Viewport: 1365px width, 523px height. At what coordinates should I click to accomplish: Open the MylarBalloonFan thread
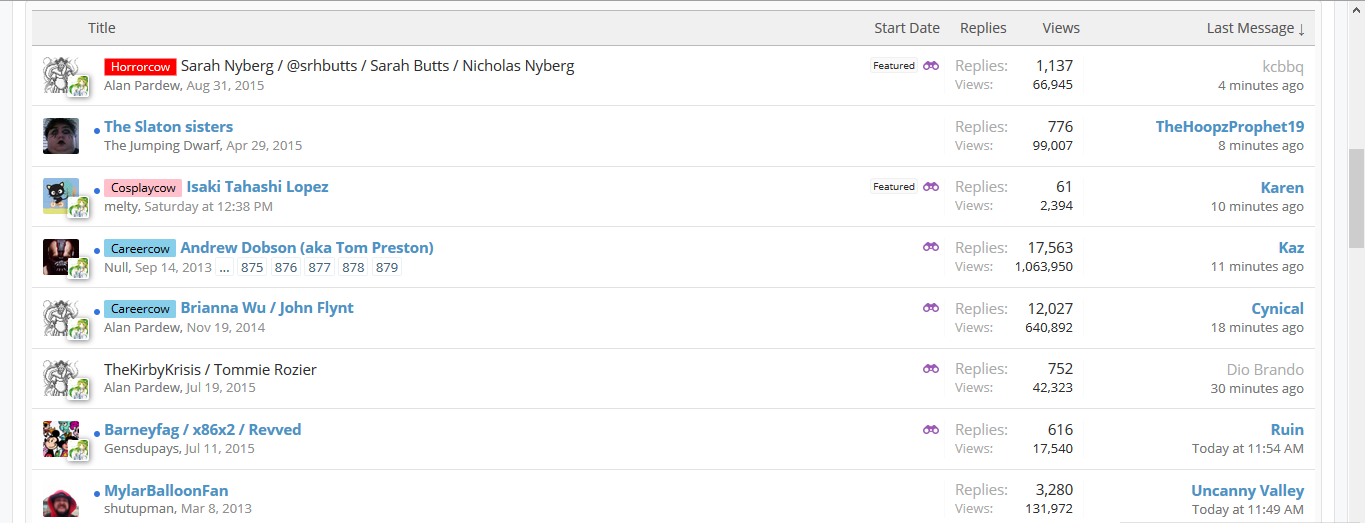tap(166, 490)
